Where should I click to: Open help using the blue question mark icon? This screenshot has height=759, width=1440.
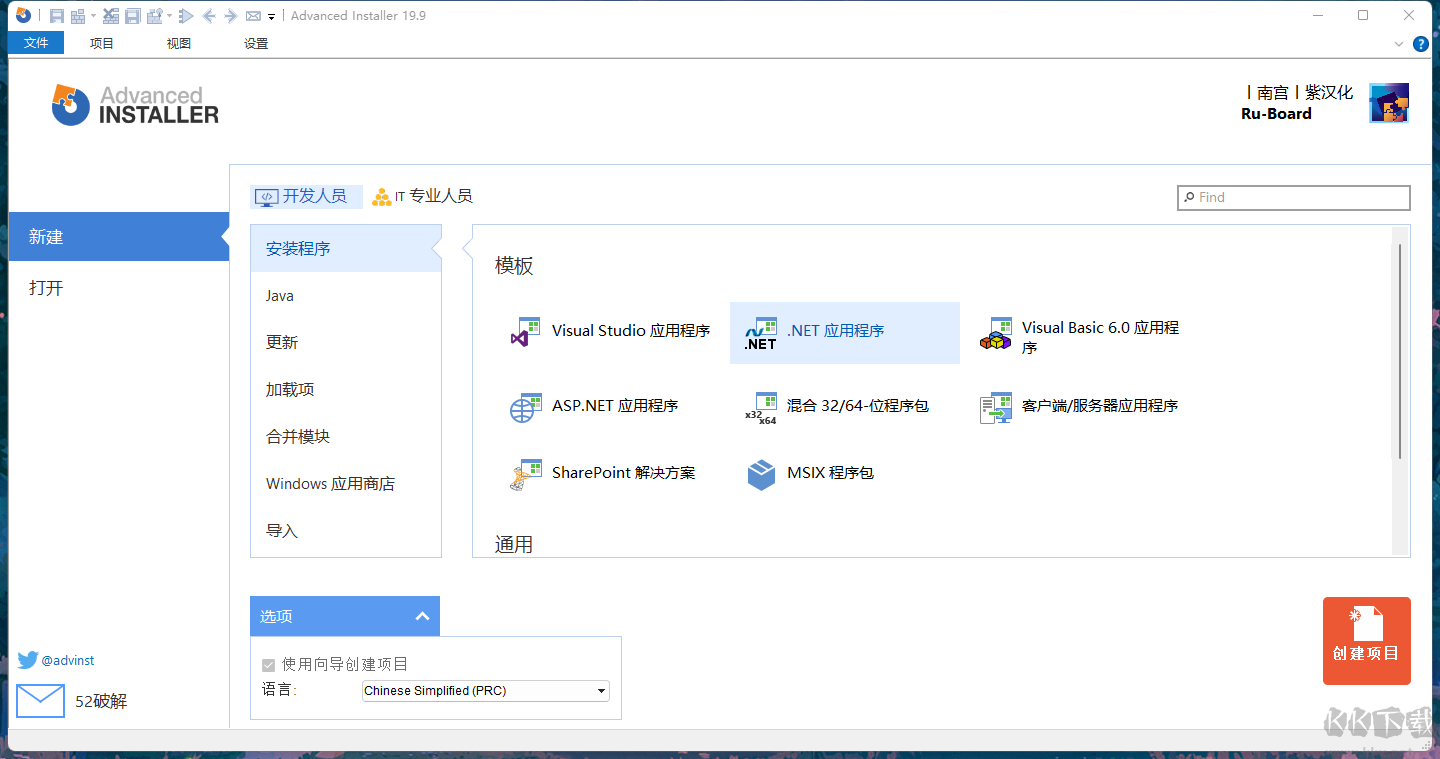1421,43
